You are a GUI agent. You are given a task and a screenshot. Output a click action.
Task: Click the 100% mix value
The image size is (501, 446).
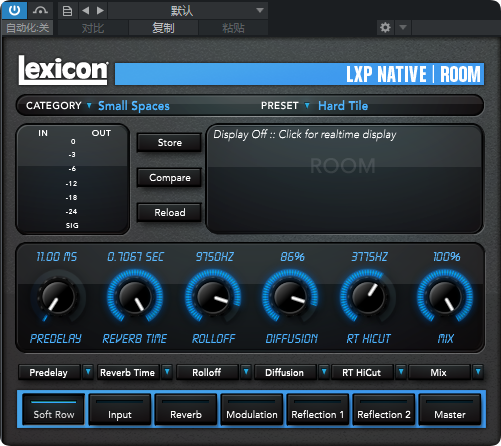point(447,257)
